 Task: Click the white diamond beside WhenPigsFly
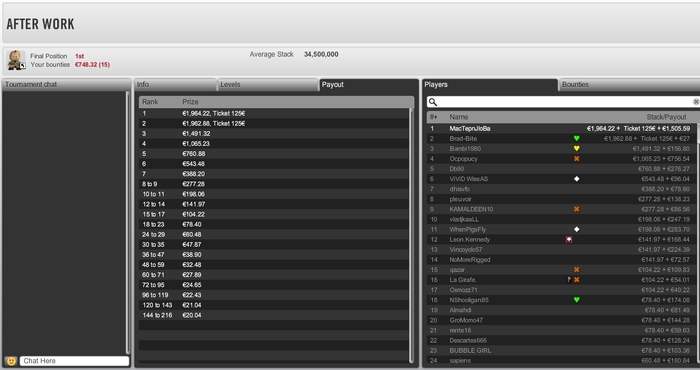[576, 229]
